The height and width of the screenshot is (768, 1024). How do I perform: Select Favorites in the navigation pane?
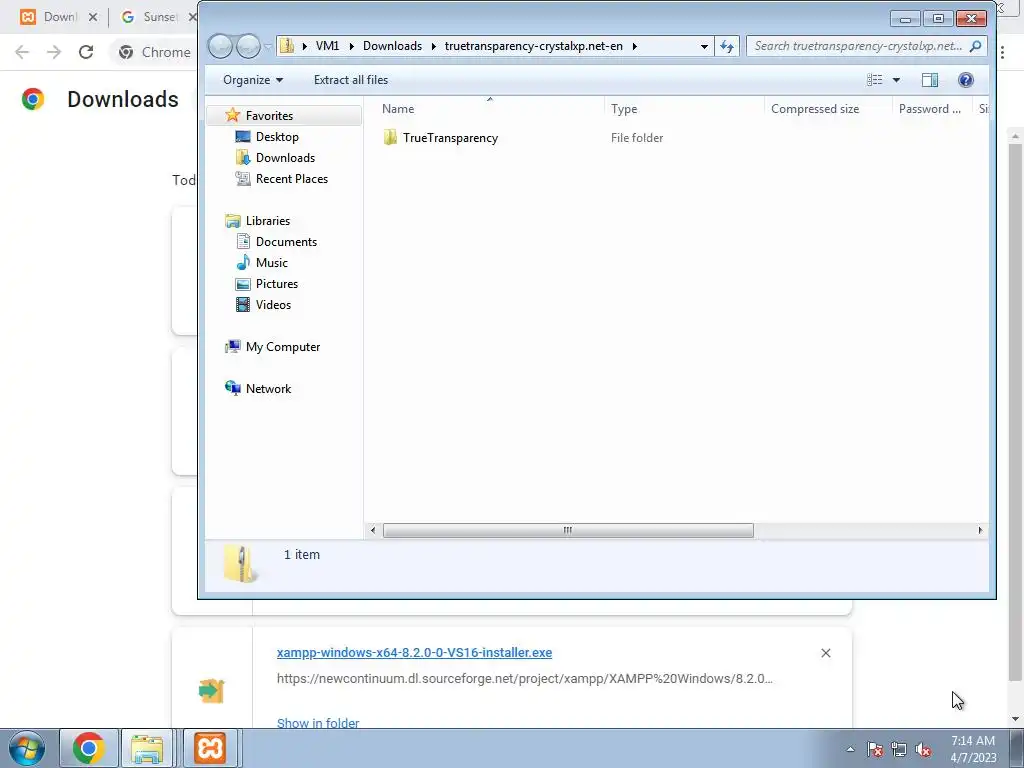coord(269,116)
